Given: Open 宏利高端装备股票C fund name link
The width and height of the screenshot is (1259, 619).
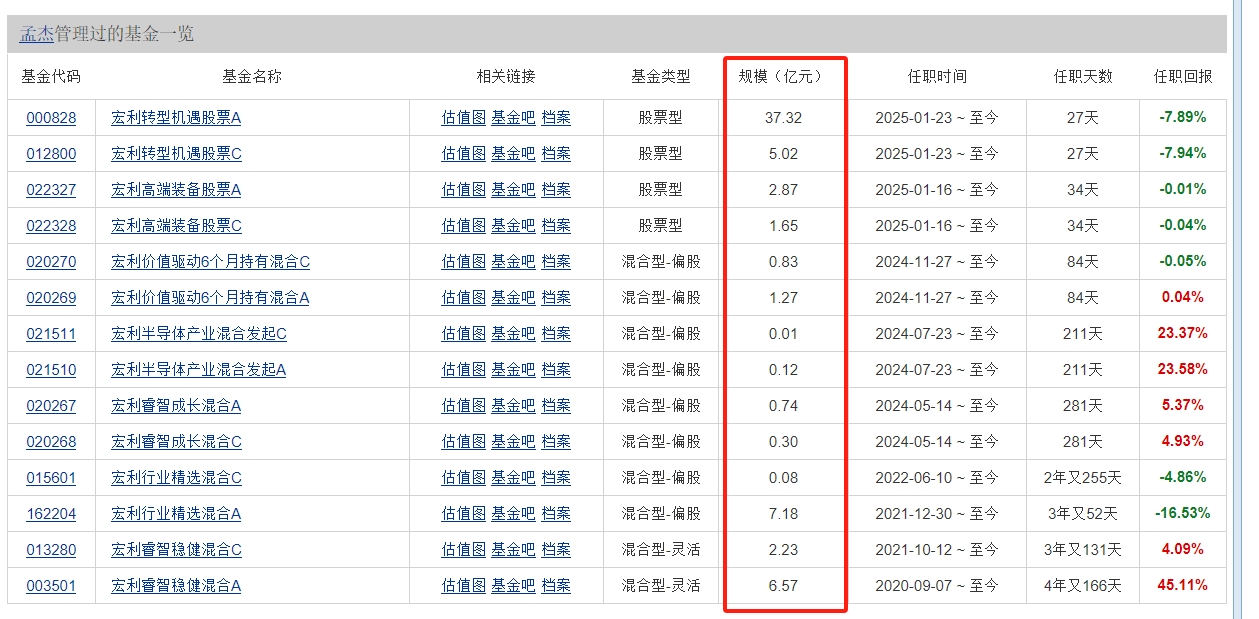Looking at the screenshot, I should 176,226.
